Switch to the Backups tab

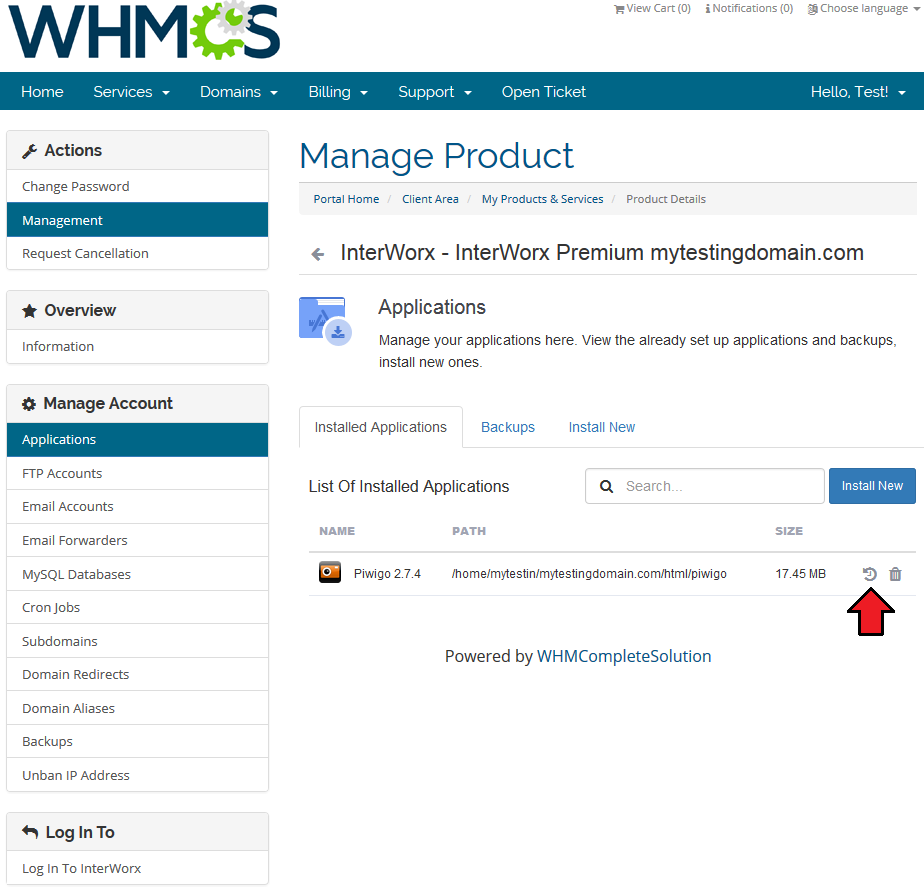[x=508, y=427]
